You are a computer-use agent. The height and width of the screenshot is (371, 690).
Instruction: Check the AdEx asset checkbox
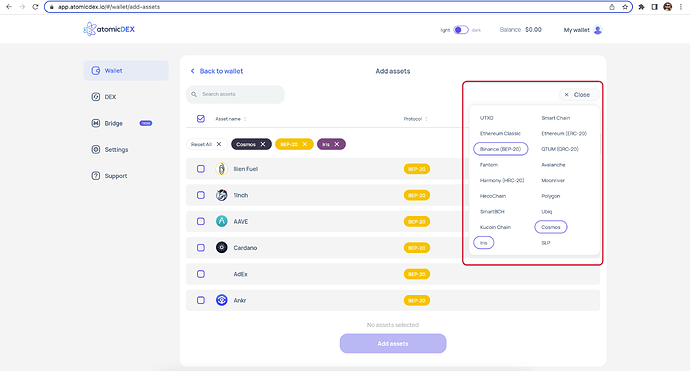(201, 274)
